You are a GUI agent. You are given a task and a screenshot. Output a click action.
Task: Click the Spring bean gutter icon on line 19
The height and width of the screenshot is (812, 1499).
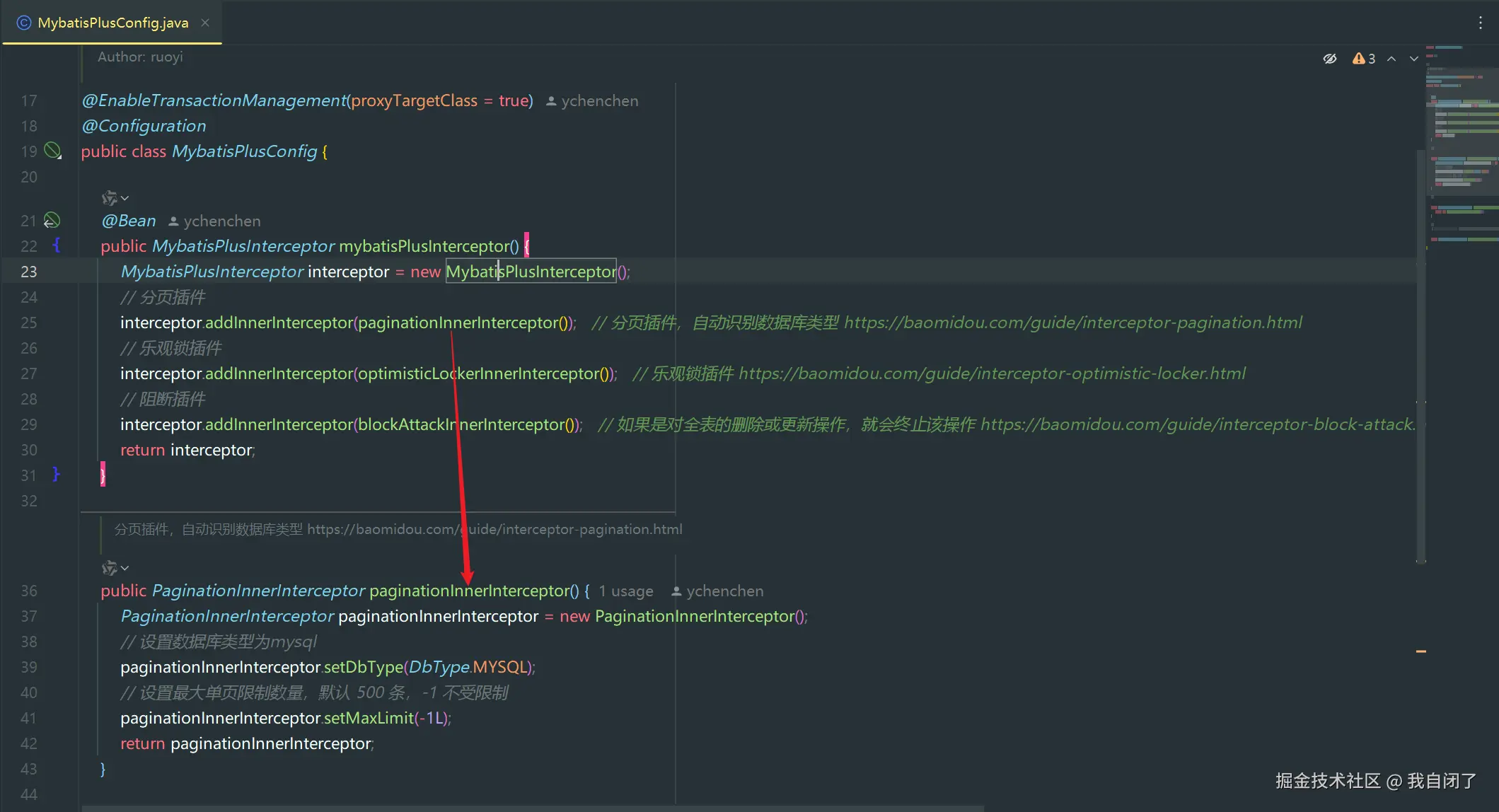click(52, 150)
